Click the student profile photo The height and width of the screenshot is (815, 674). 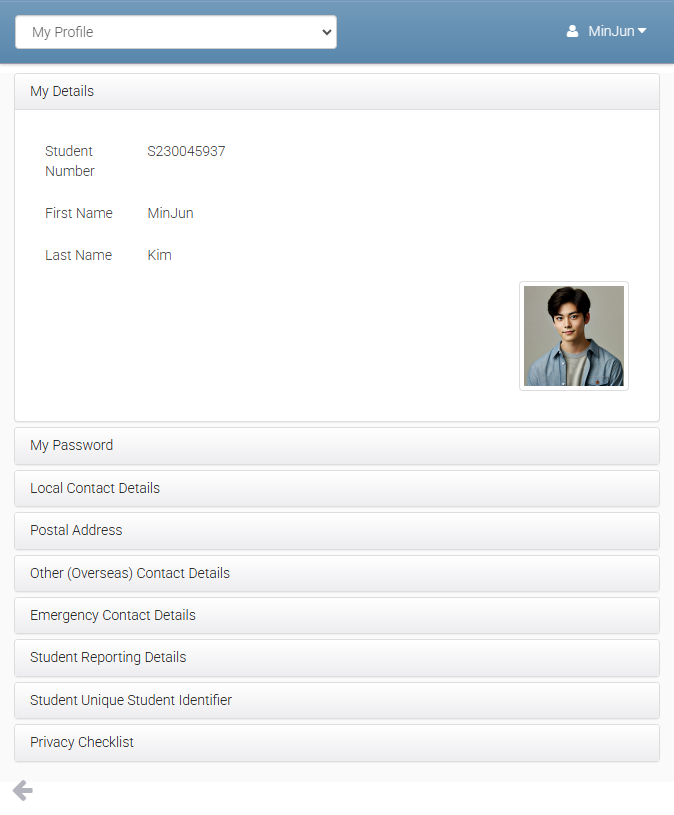click(x=574, y=336)
